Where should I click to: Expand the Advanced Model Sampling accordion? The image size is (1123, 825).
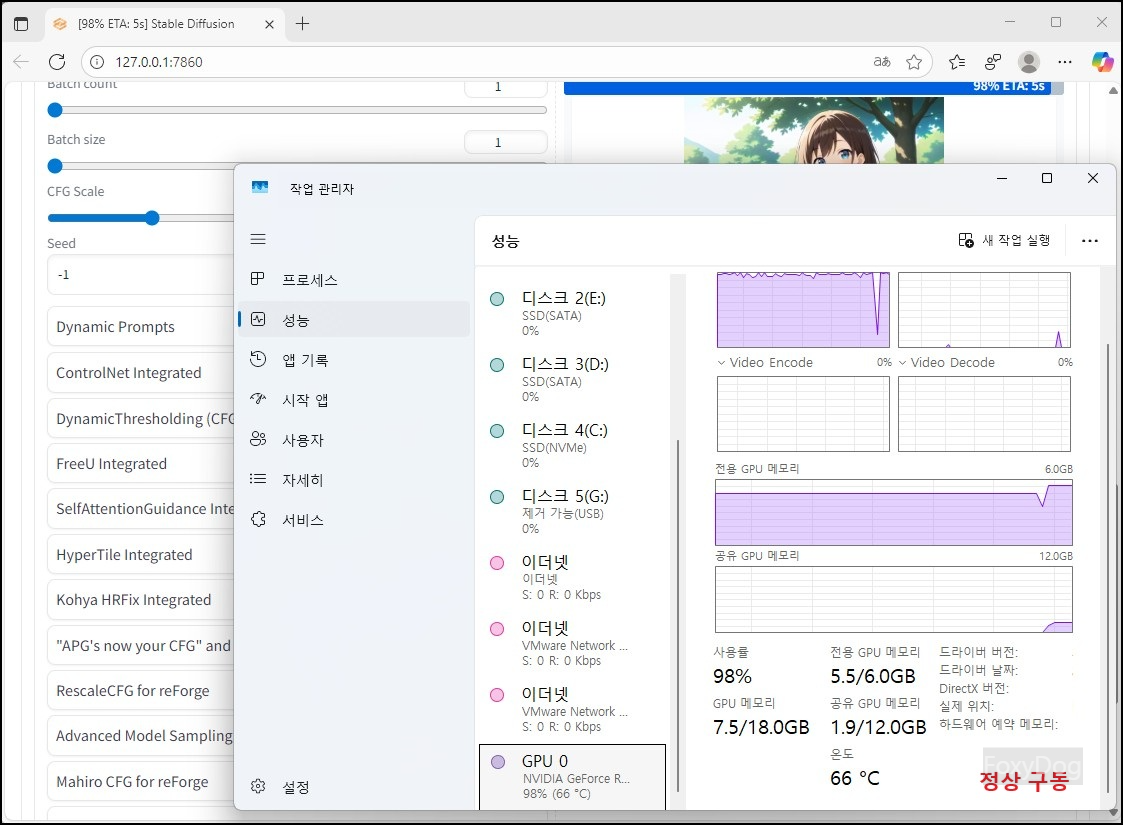point(141,735)
